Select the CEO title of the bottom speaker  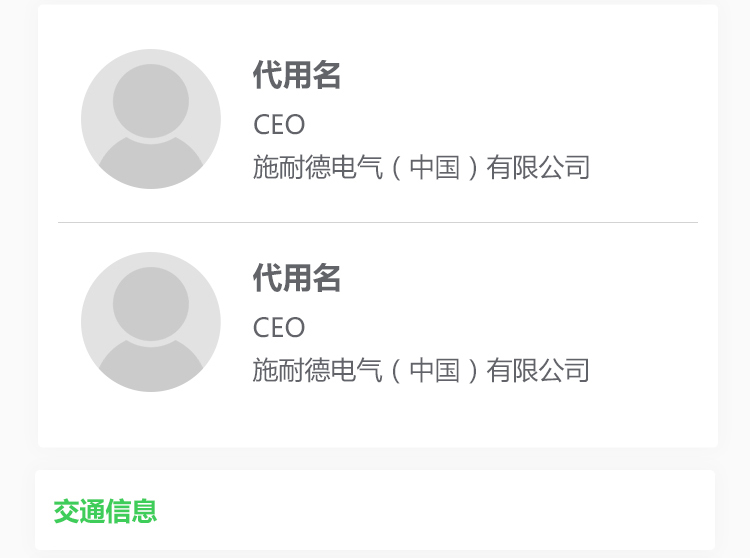coord(279,328)
